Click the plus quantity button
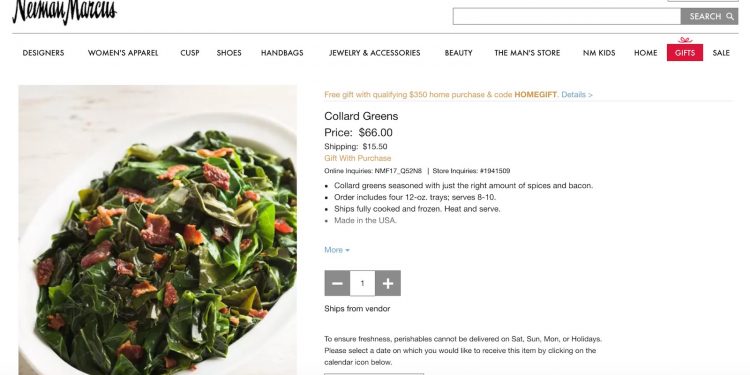This screenshot has height=375, width=750. pos(388,283)
